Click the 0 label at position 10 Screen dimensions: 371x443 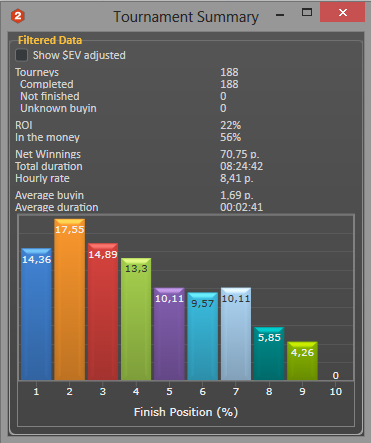(x=336, y=376)
